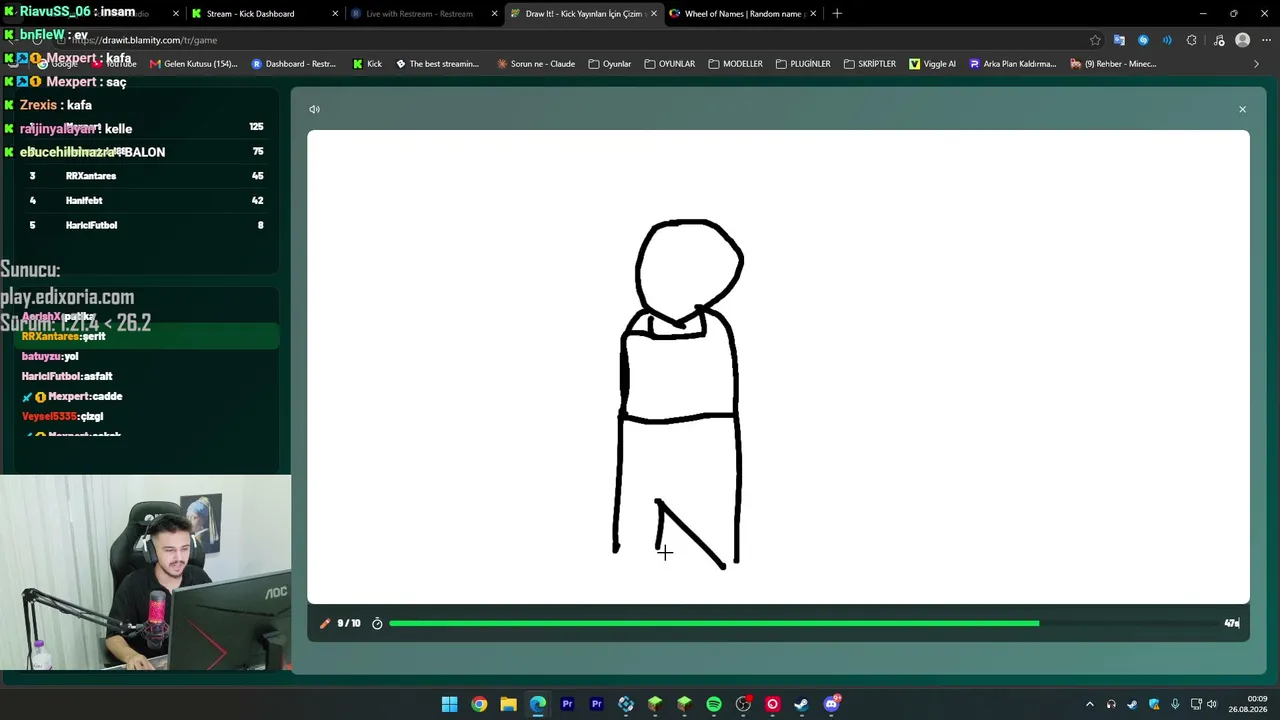
Task: Expand the MODELLER bookmark folder
Action: tap(735, 64)
